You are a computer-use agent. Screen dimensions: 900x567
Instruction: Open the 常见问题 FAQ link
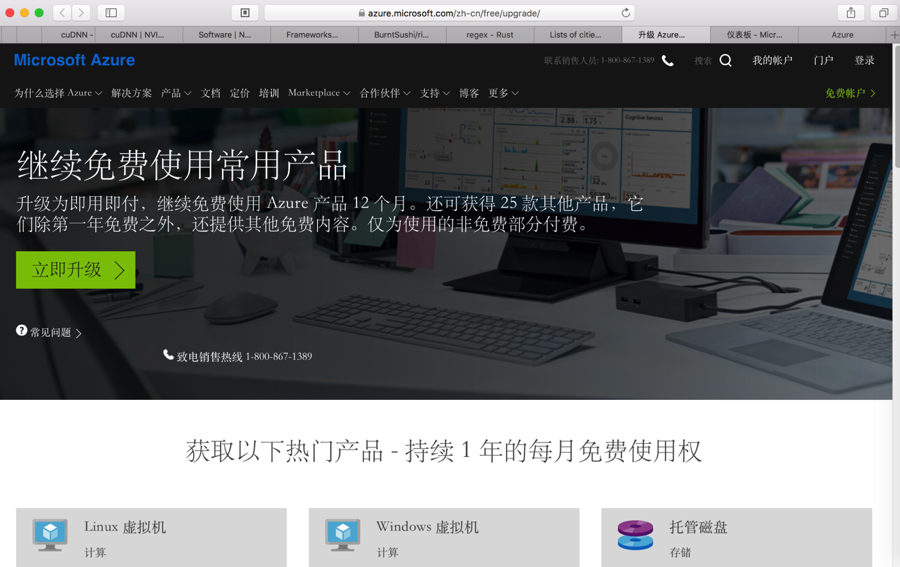[x=56, y=332]
